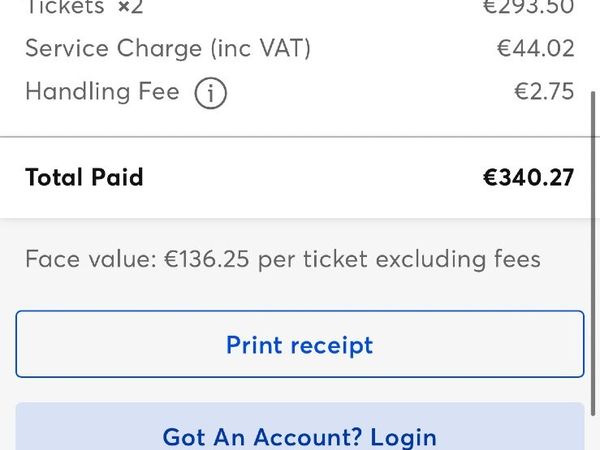Tap Got An Account? Login button
This screenshot has width=600, height=450.
(300, 426)
